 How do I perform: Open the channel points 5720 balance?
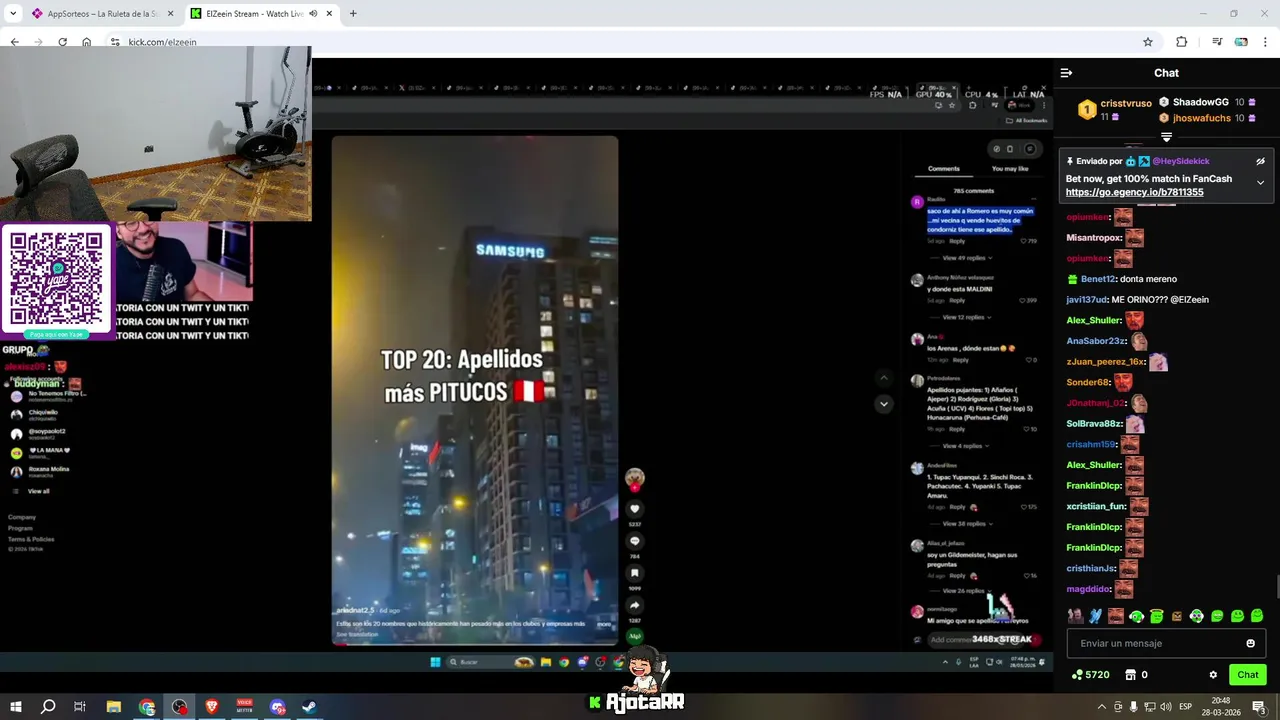click(1090, 675)
